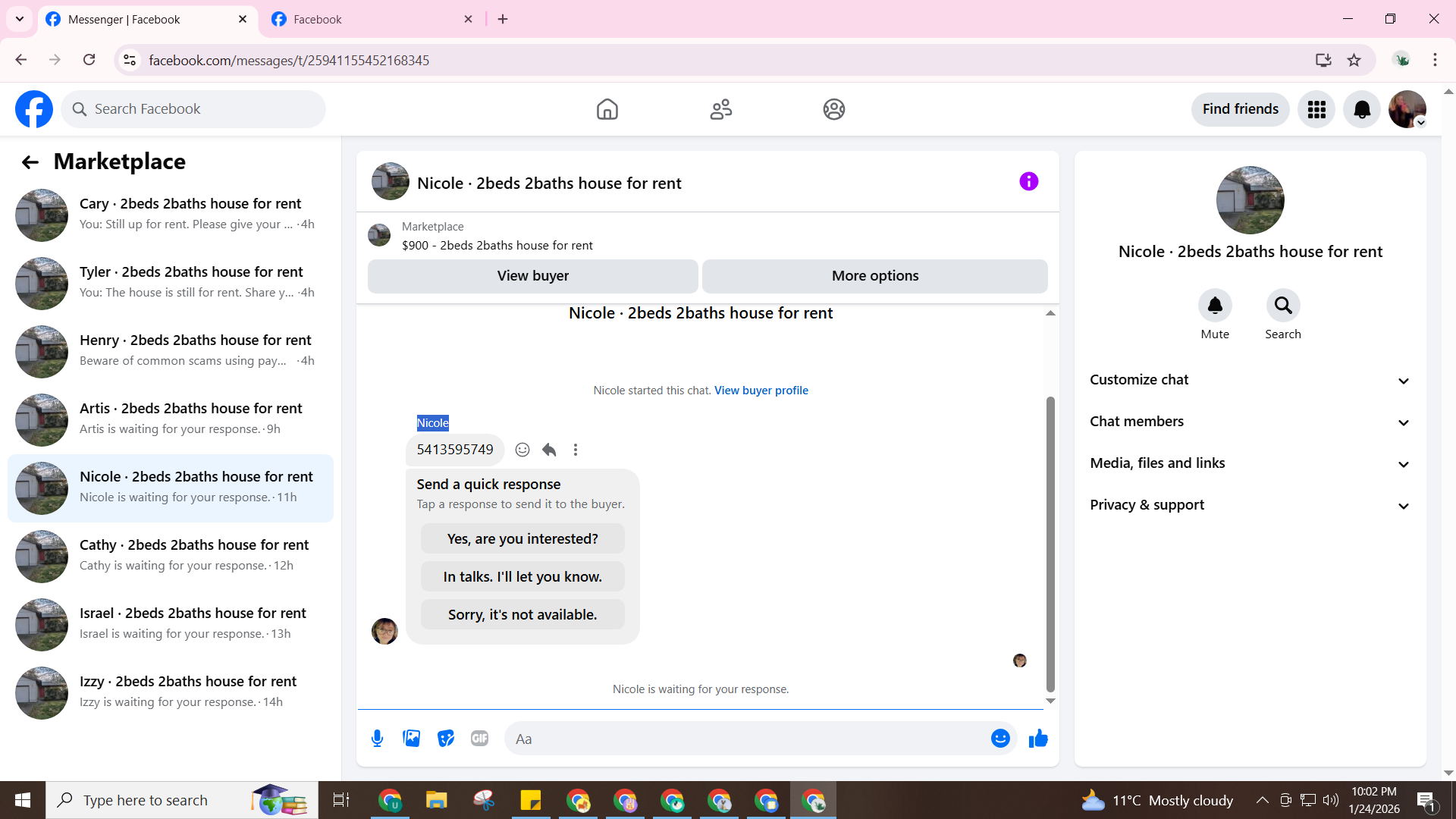Attach a photo using the image icon
This screenshot has height=819, width=1456.
point(411,739)
